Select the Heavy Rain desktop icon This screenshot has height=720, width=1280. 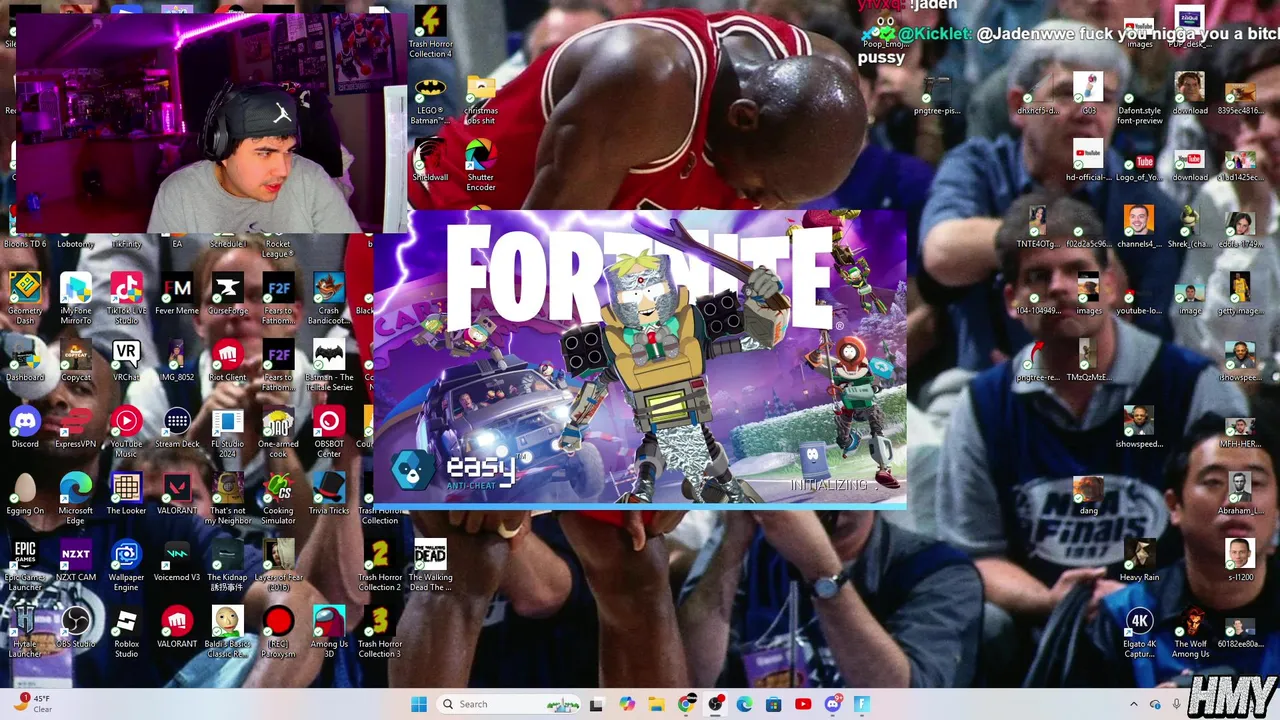1139,561
